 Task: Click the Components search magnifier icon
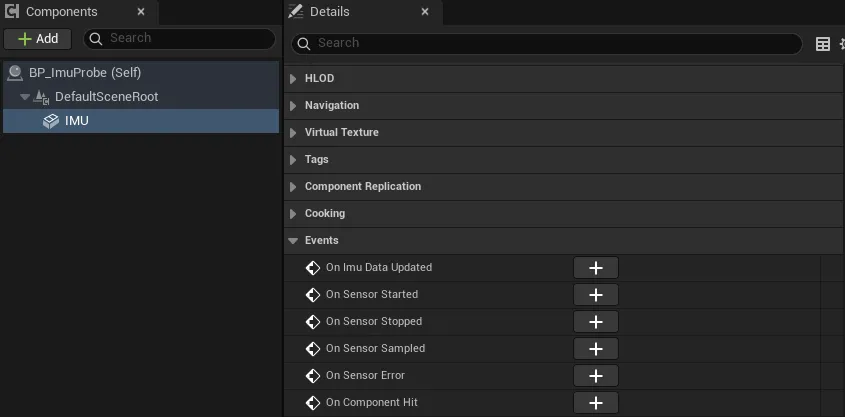96,38
